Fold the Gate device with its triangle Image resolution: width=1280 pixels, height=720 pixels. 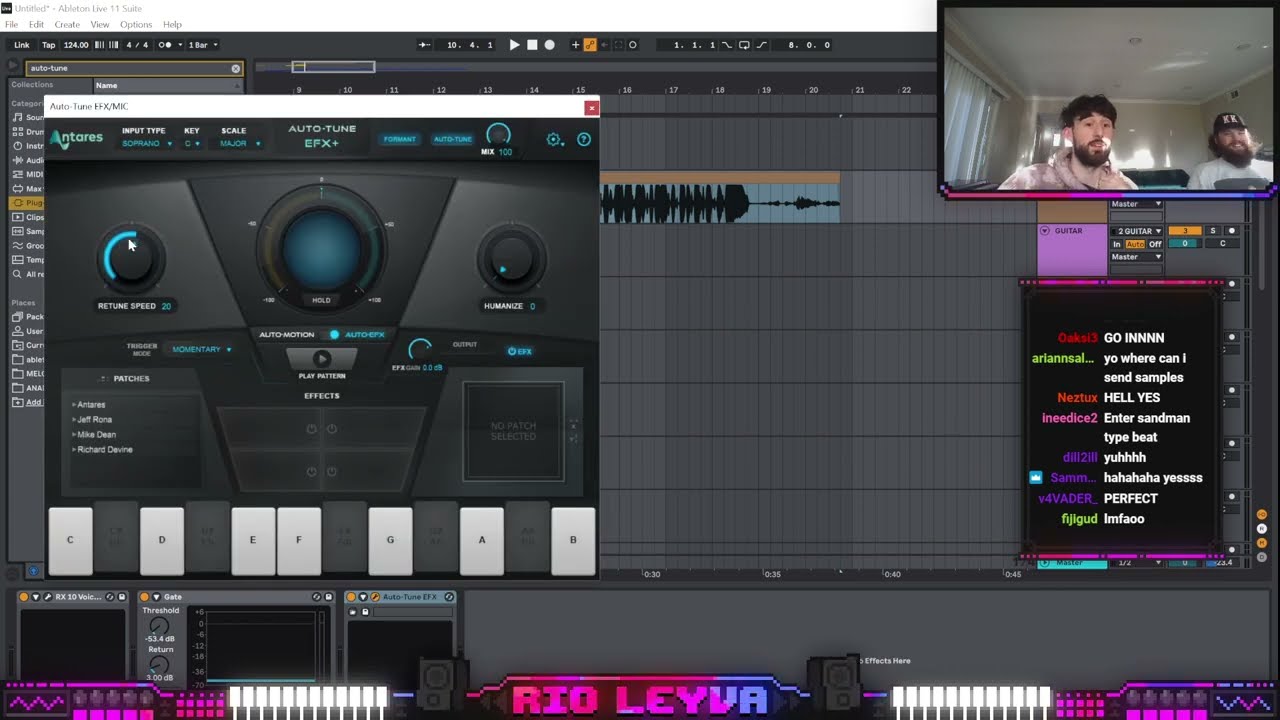pyautogui.click(x=156, y=597)
